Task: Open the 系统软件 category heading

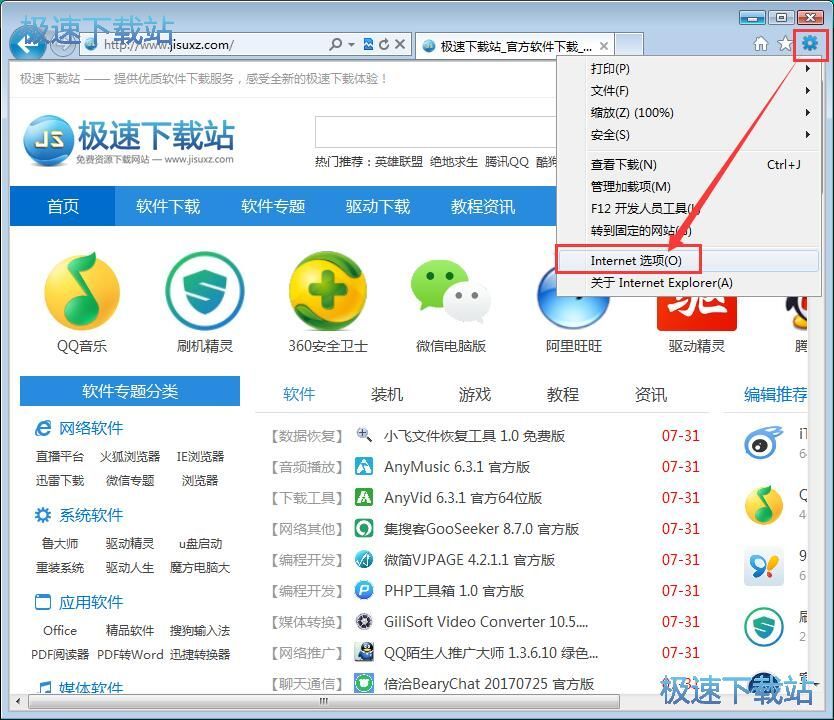Action: (91, 515)
